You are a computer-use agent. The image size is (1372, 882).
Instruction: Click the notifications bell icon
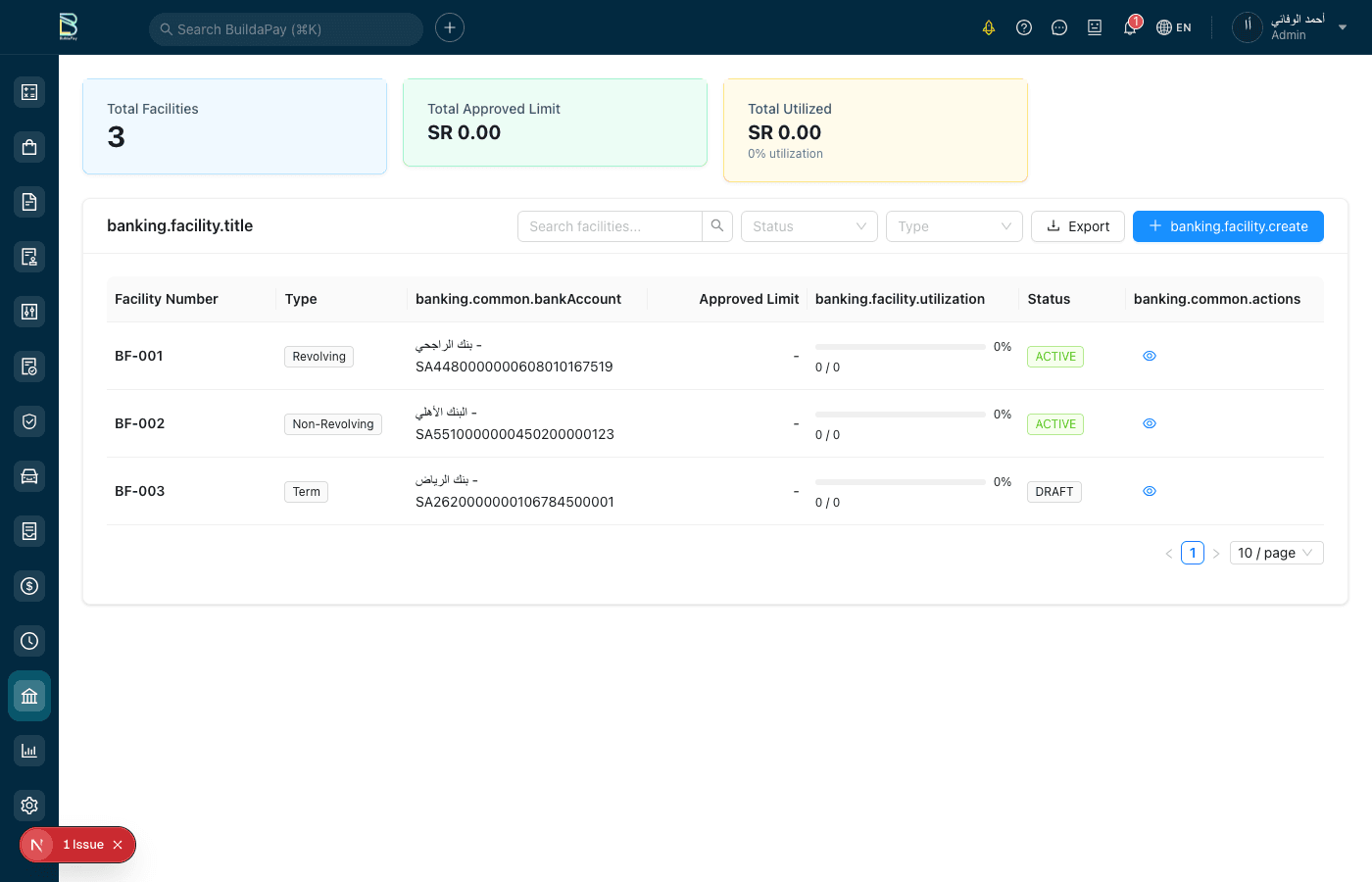pyautogui.click(x=1130, y=27)
